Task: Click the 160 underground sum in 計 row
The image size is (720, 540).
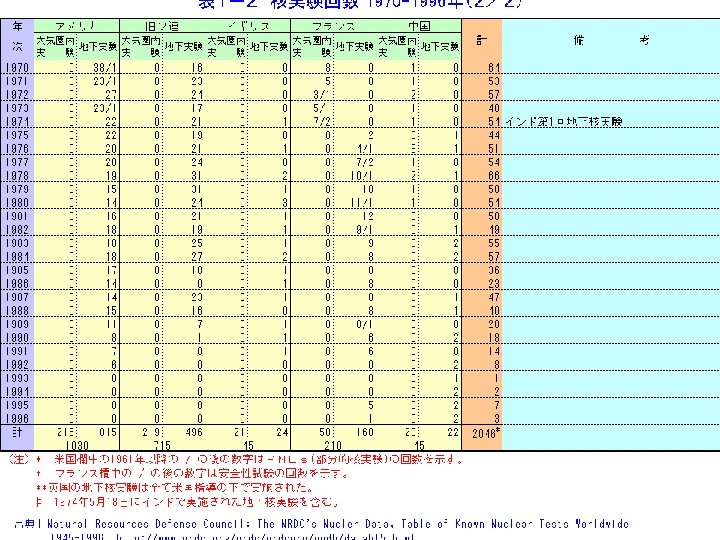Action: tap(365, 432)
